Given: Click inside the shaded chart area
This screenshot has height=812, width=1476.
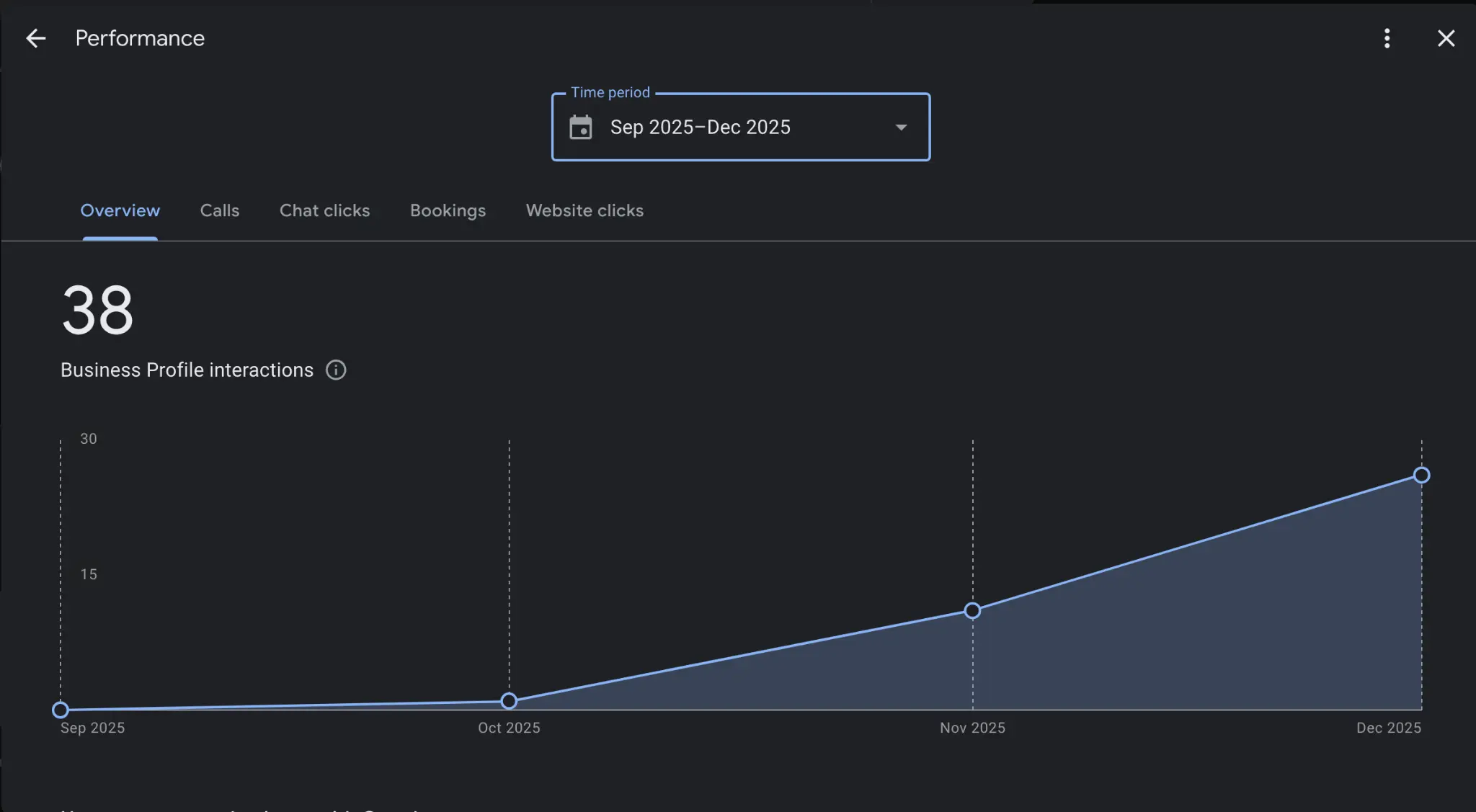Looking at the screenshot, I should click(1153, 648).
